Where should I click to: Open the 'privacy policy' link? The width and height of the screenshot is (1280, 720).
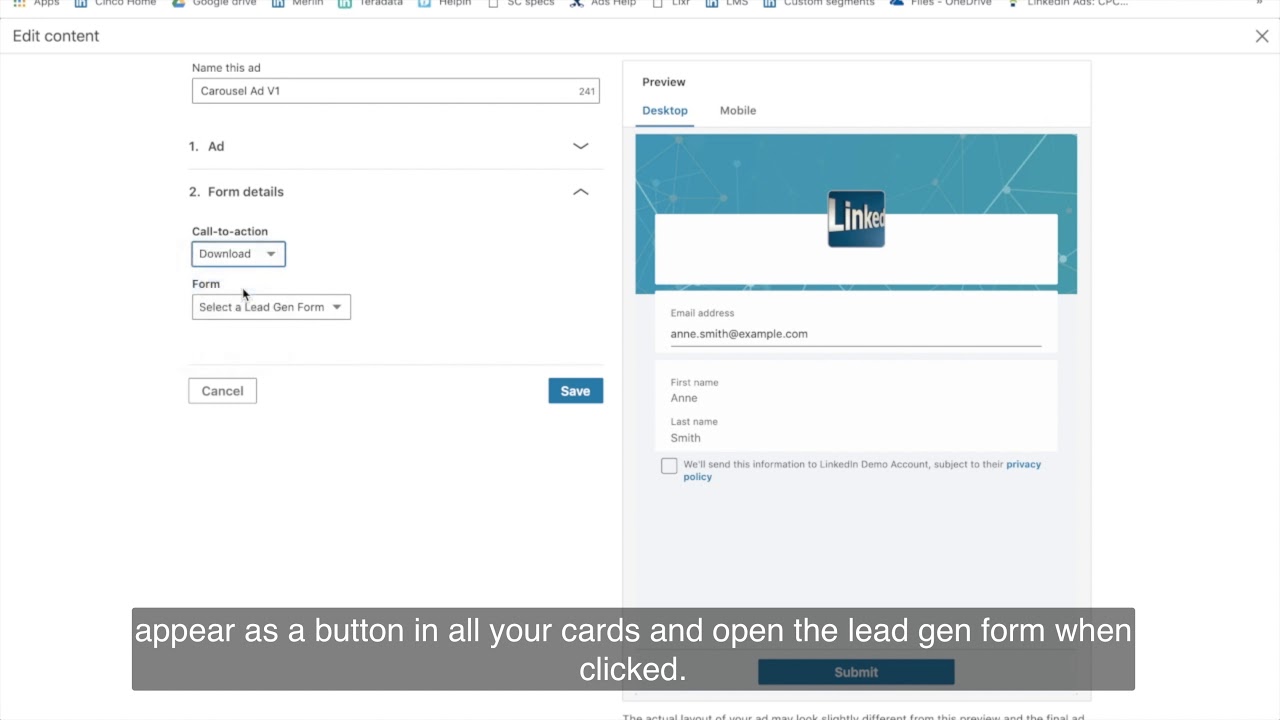(1023, 464)
